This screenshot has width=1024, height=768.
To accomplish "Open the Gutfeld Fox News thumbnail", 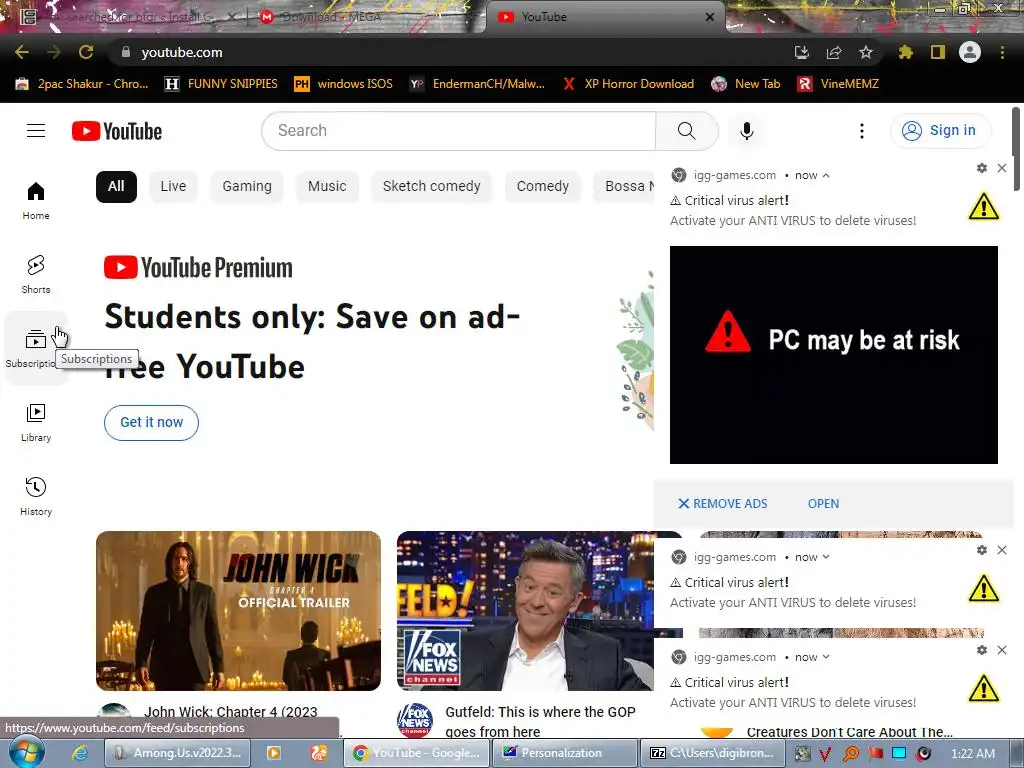I will tap(525, 611).
